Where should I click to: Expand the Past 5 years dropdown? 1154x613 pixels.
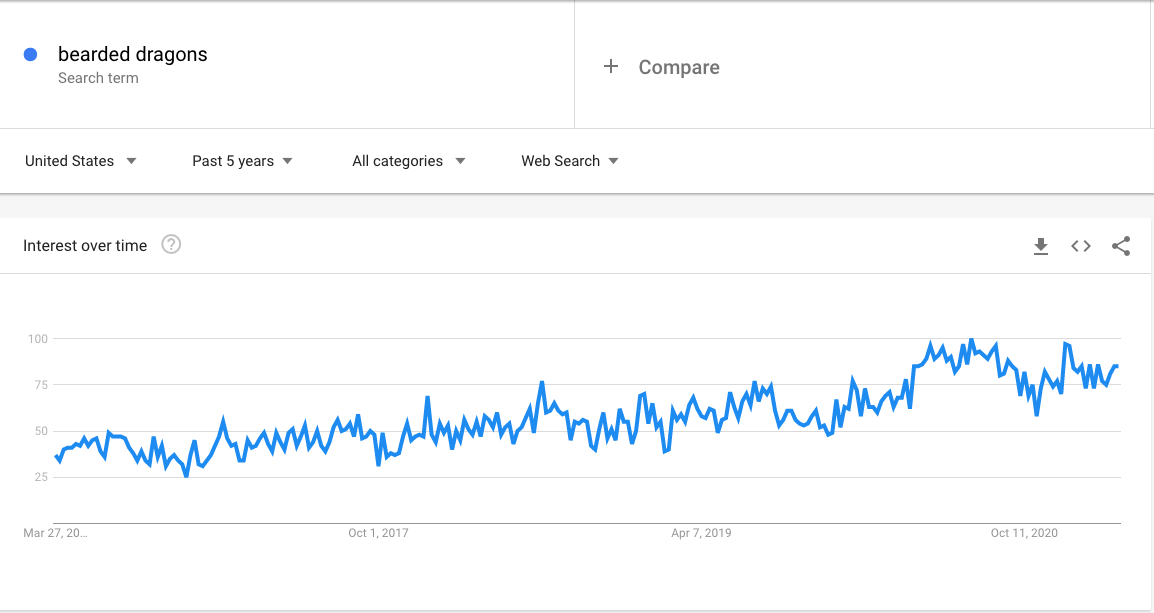(242, 161)
